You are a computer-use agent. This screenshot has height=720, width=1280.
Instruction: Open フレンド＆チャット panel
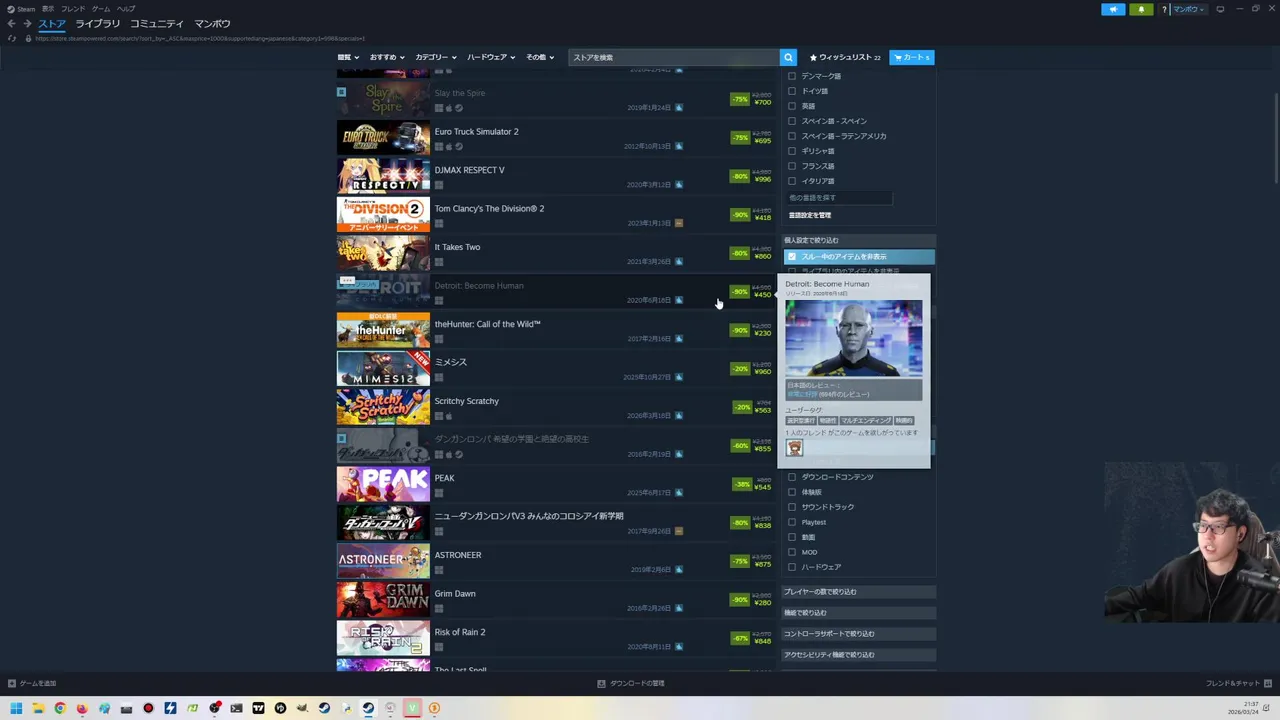coord(1238,683)
